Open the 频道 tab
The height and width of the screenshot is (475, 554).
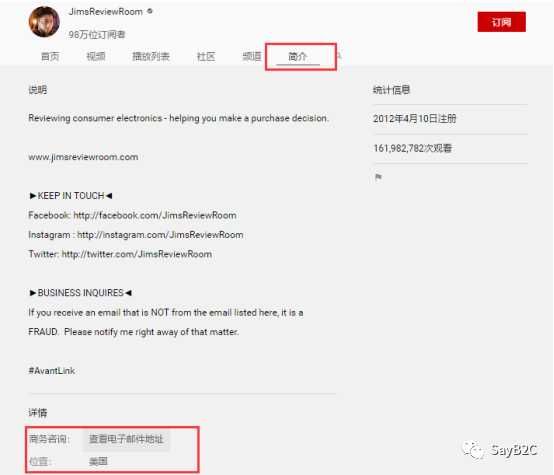[x=252, y=56]
